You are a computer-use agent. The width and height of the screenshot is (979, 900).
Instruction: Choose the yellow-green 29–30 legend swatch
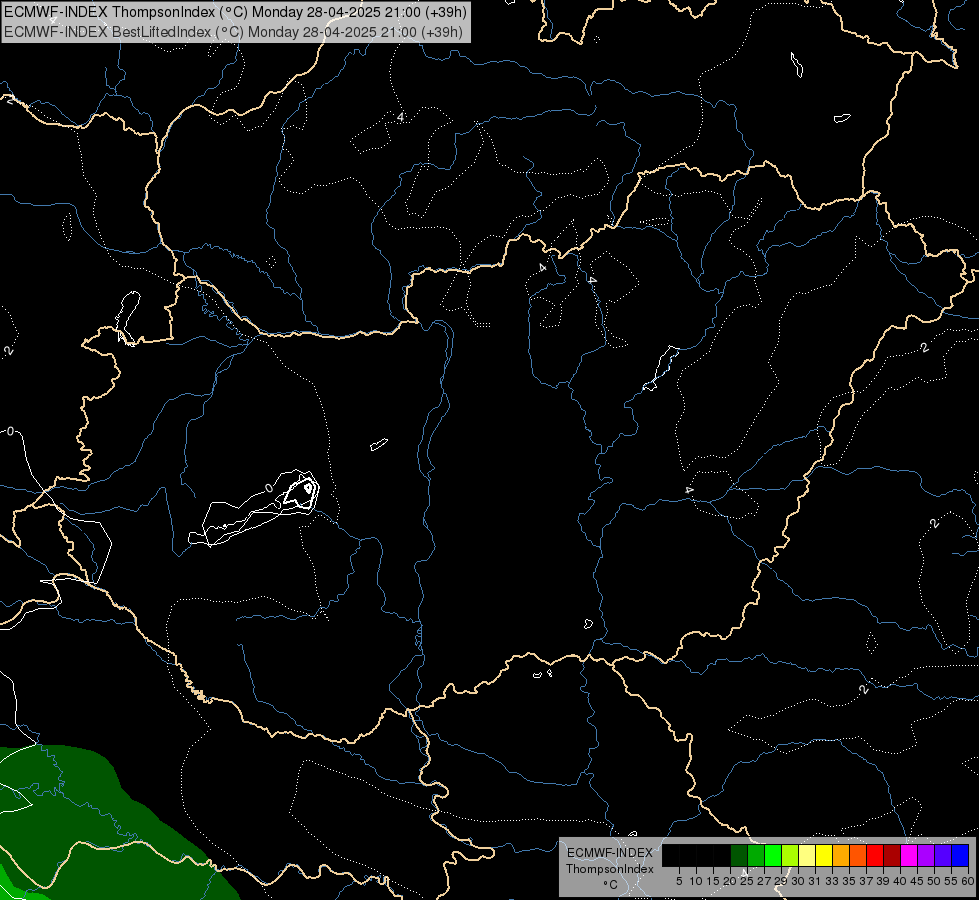pos(790,855)
